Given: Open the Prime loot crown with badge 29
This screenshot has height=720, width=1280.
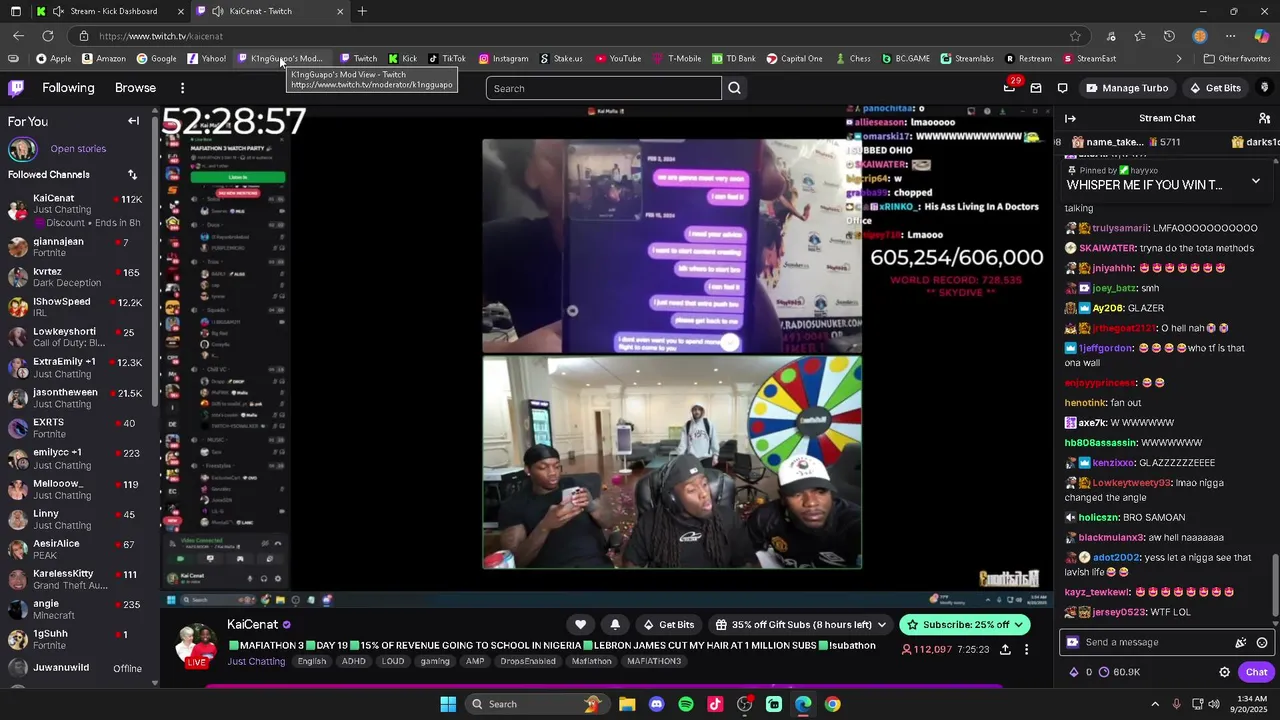Looking at the screenshot, I should point(1010,87).
